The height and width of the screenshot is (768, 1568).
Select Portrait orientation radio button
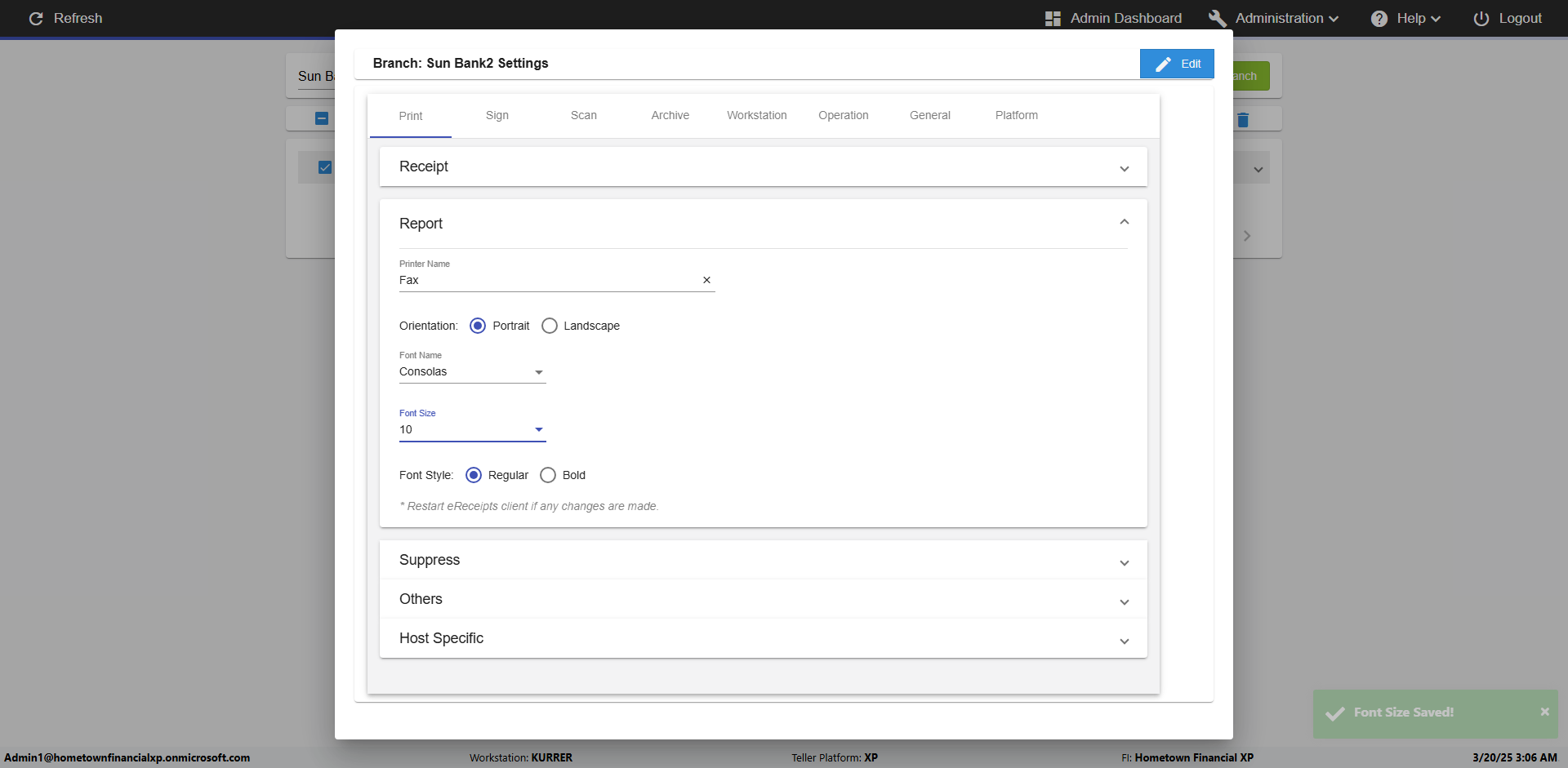(478, 326)
